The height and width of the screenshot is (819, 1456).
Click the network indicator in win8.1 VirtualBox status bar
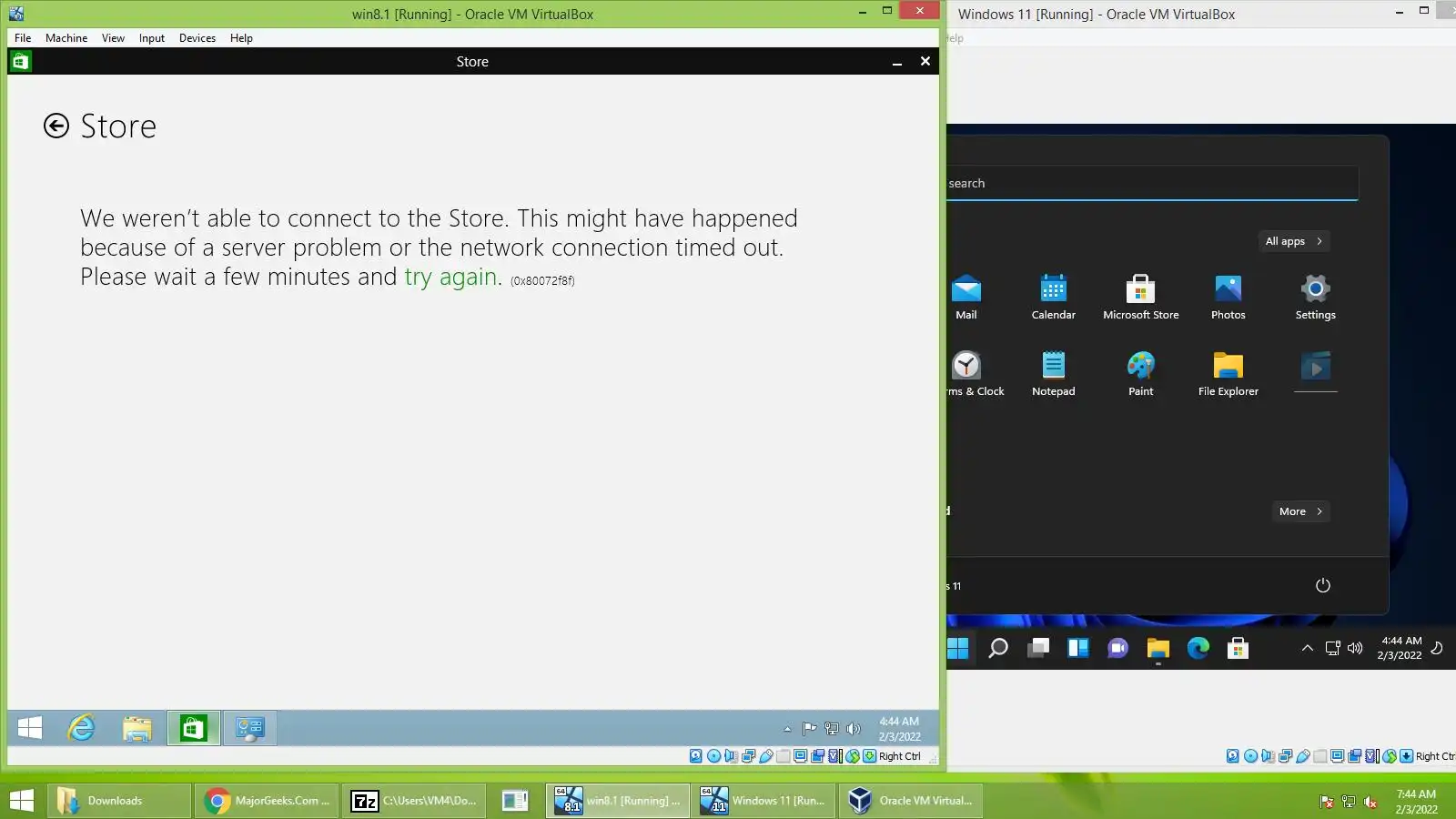[x=748, y=756]
